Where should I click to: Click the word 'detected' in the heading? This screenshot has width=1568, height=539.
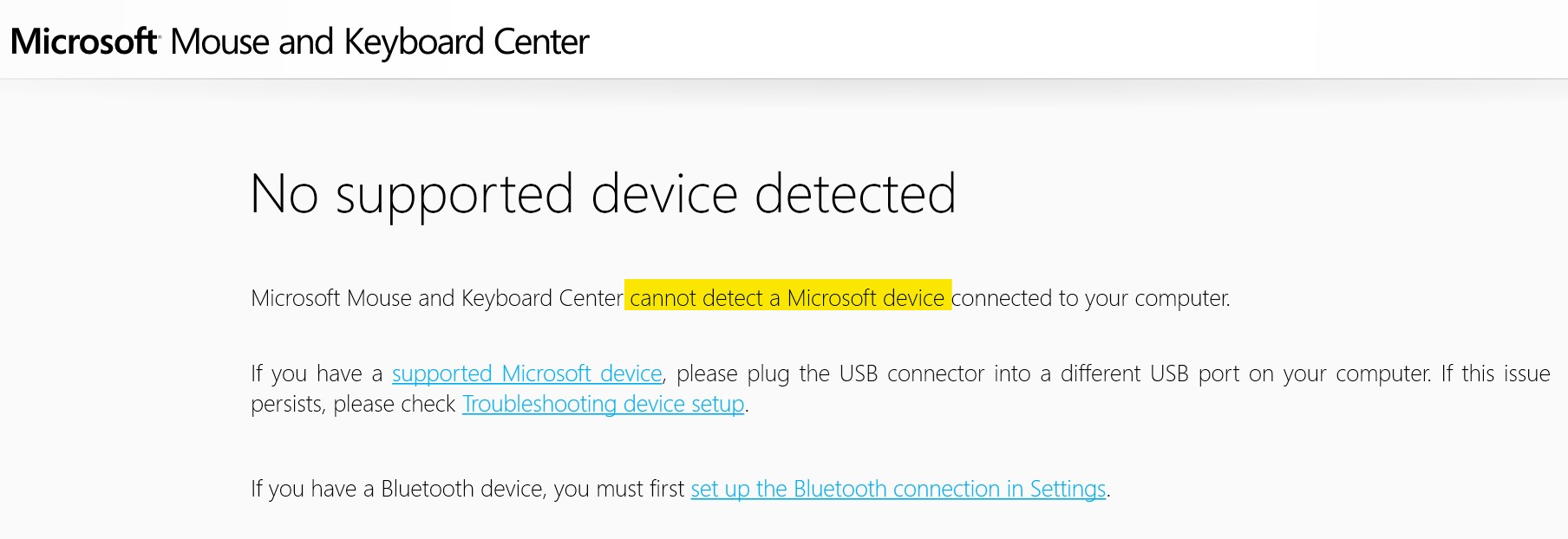click(855, 194)
